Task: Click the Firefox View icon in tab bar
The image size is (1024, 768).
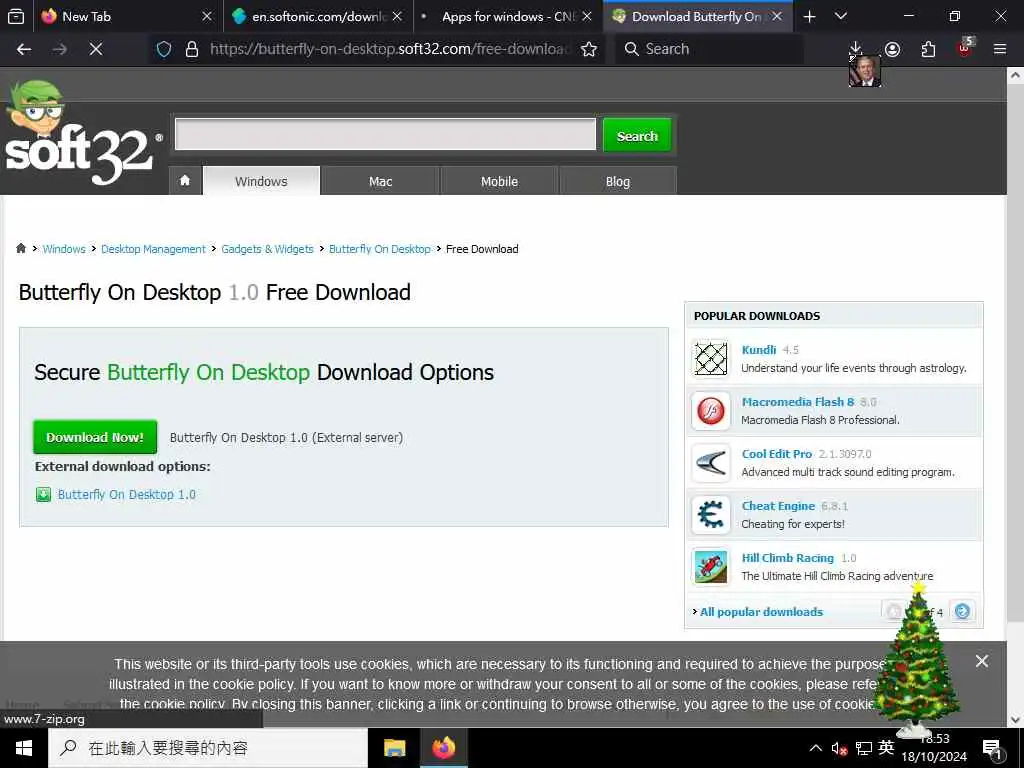Action: 16,16
